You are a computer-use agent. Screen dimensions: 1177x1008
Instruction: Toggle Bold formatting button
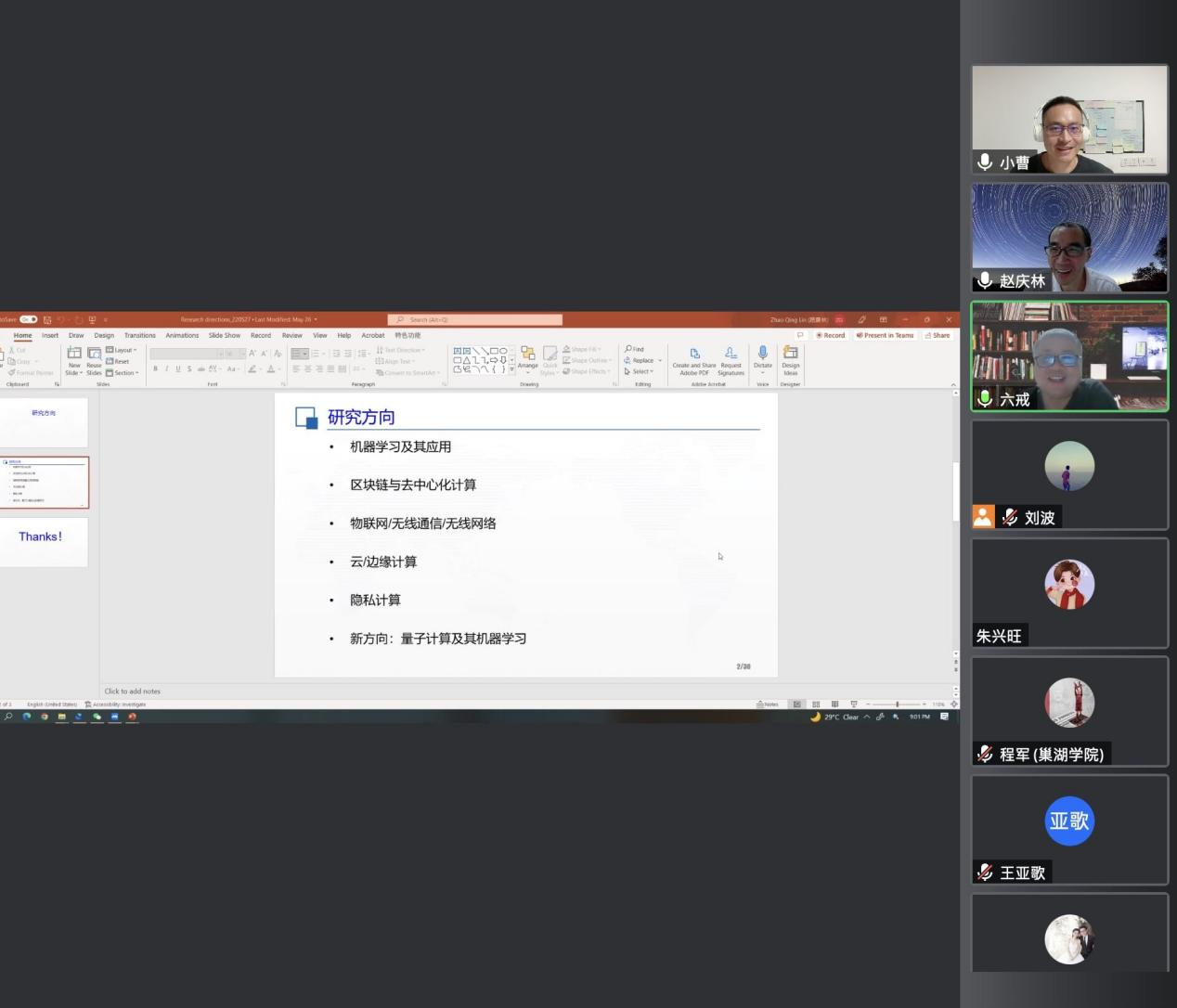pos(155,369)
